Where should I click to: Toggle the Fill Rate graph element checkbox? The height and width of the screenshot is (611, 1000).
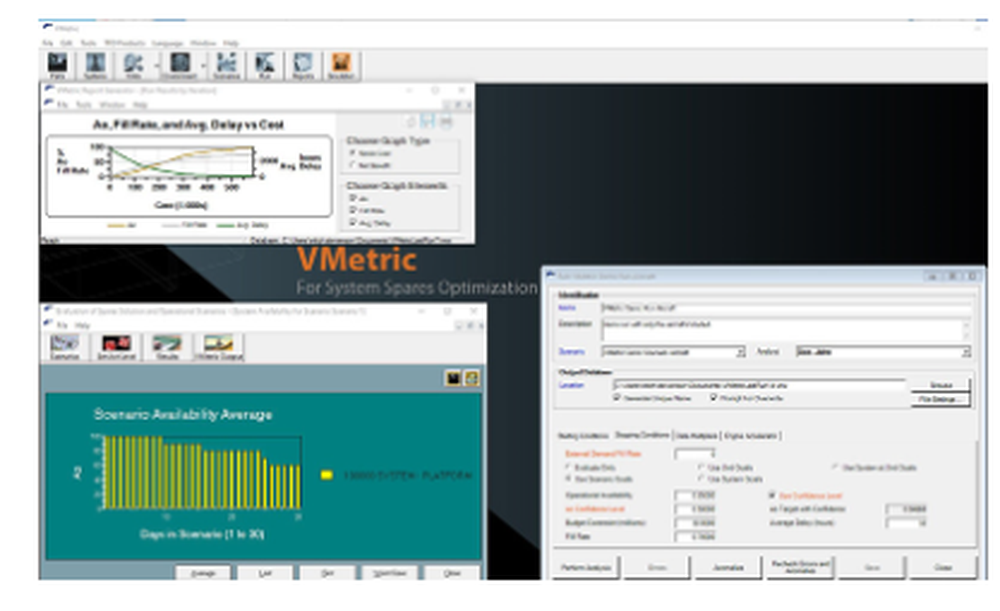(x=353, y=210)
